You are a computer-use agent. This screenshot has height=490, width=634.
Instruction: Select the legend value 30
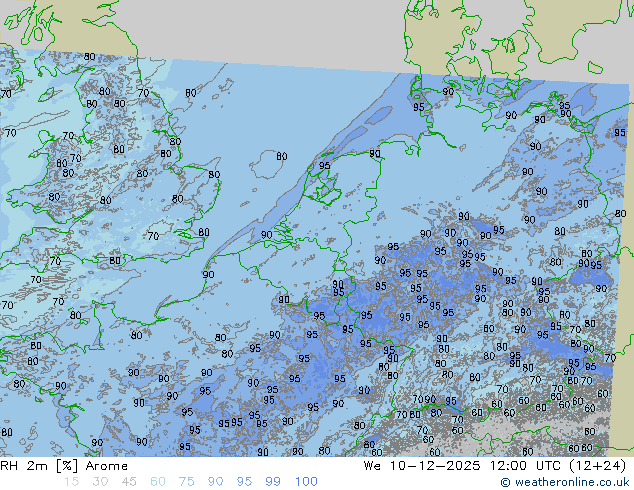click(100, 482)
